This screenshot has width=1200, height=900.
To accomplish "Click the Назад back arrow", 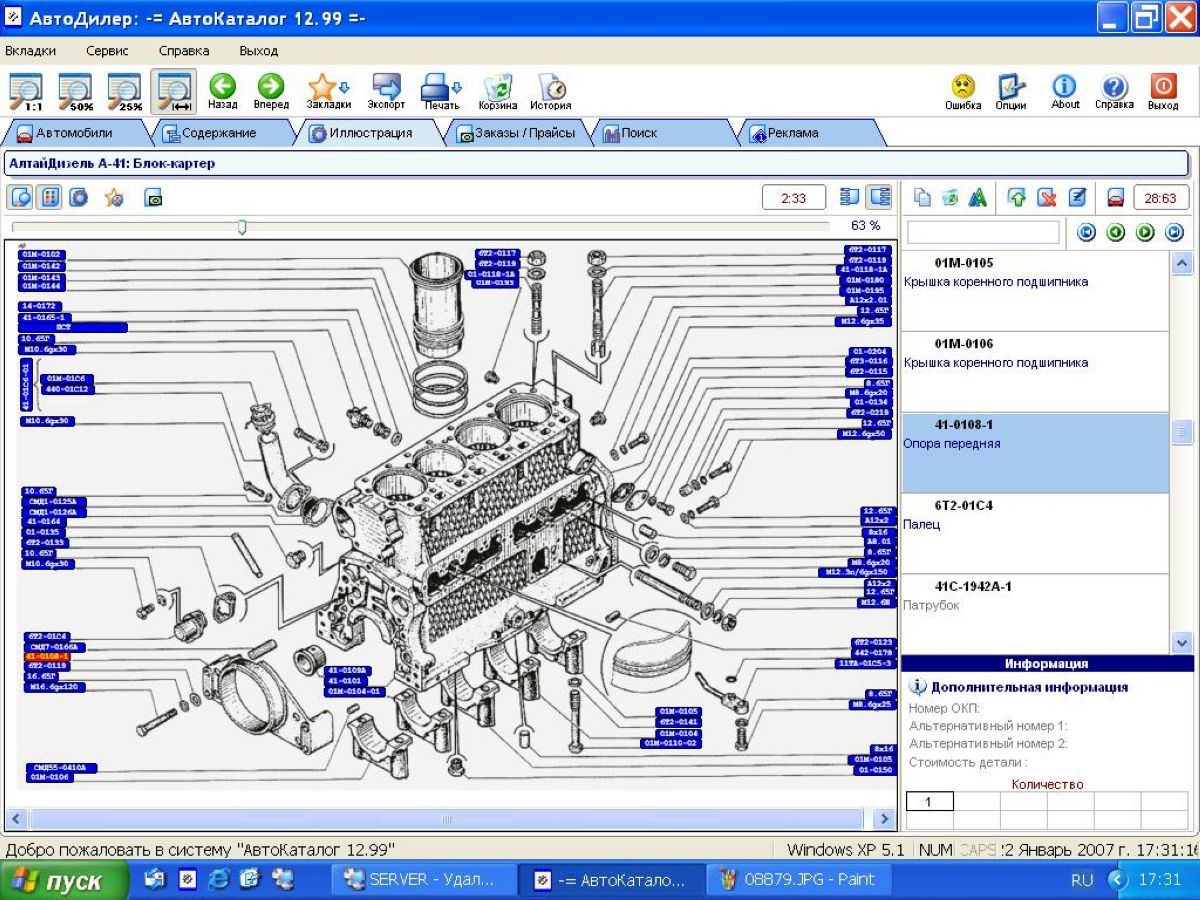I will coord(222,91).
